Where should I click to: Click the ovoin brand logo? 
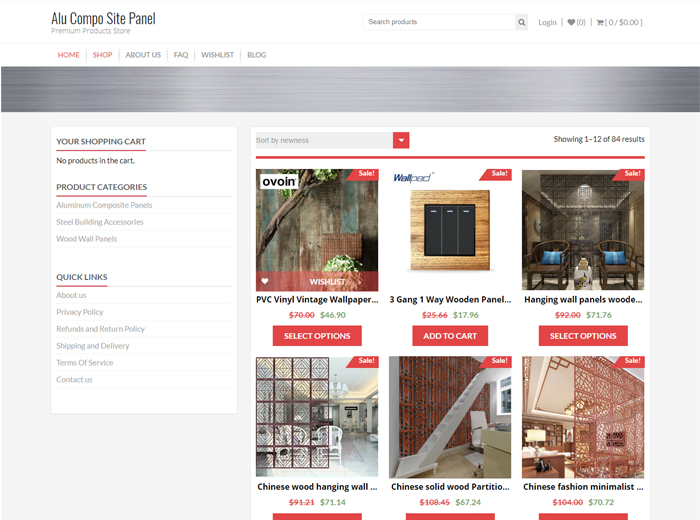279,181
